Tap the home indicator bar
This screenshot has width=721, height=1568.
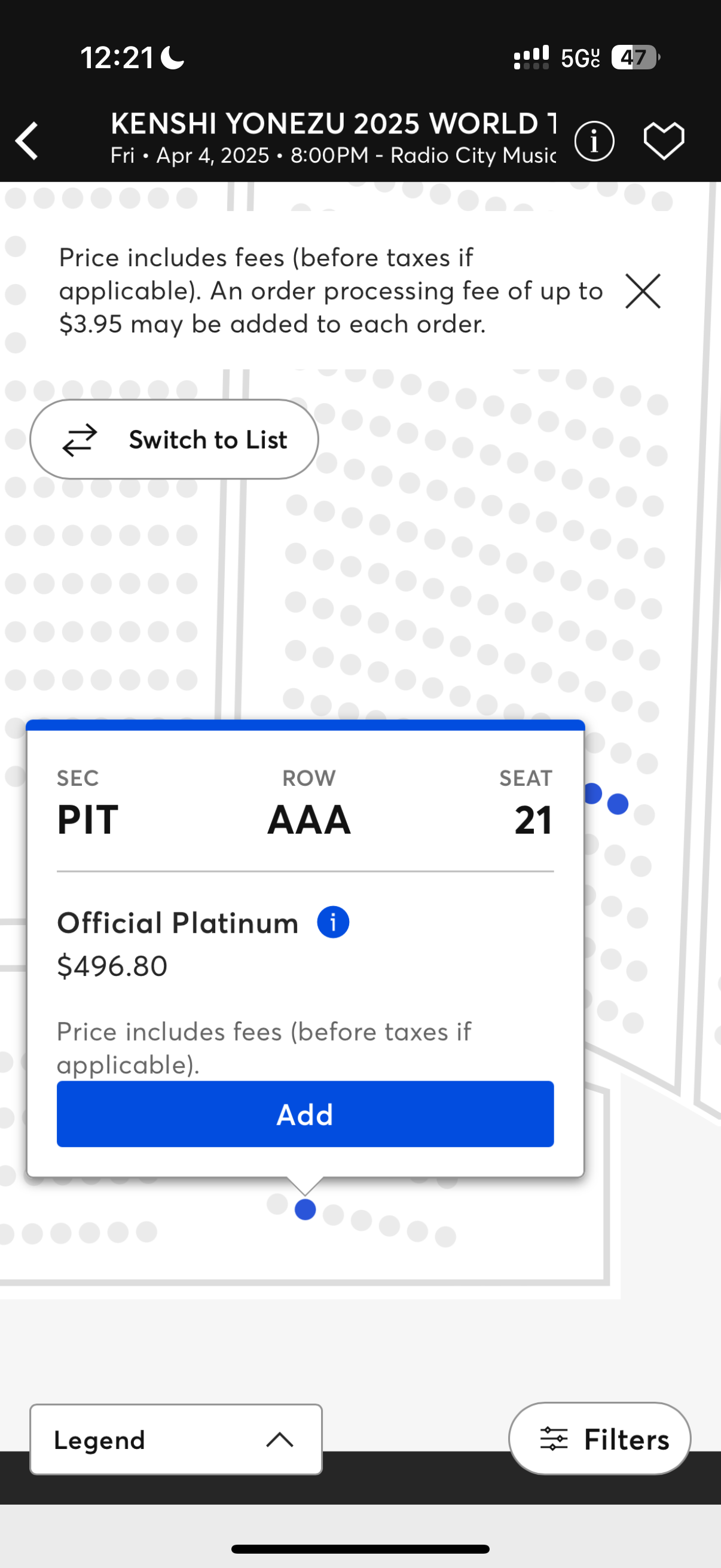point(360,1548)
